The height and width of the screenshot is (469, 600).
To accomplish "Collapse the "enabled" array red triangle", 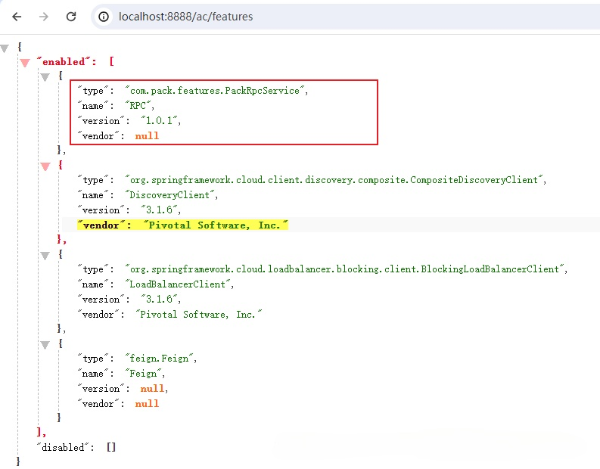I will pos(25,63).
